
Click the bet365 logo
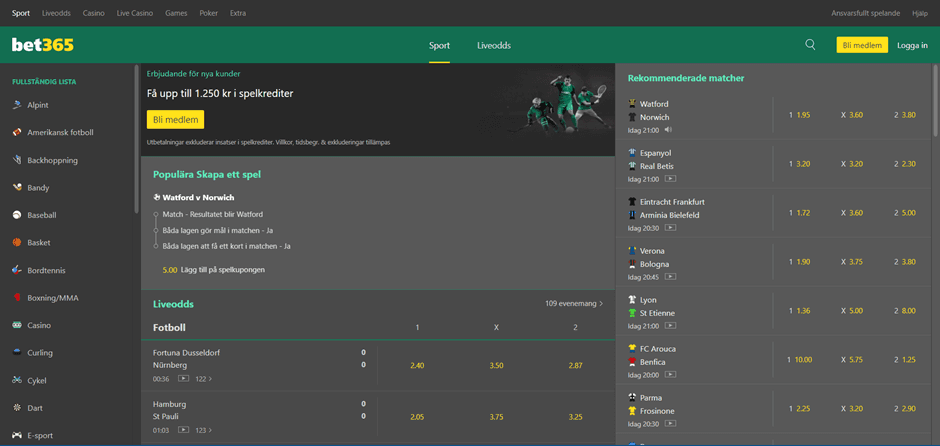(x=43, y=45)
